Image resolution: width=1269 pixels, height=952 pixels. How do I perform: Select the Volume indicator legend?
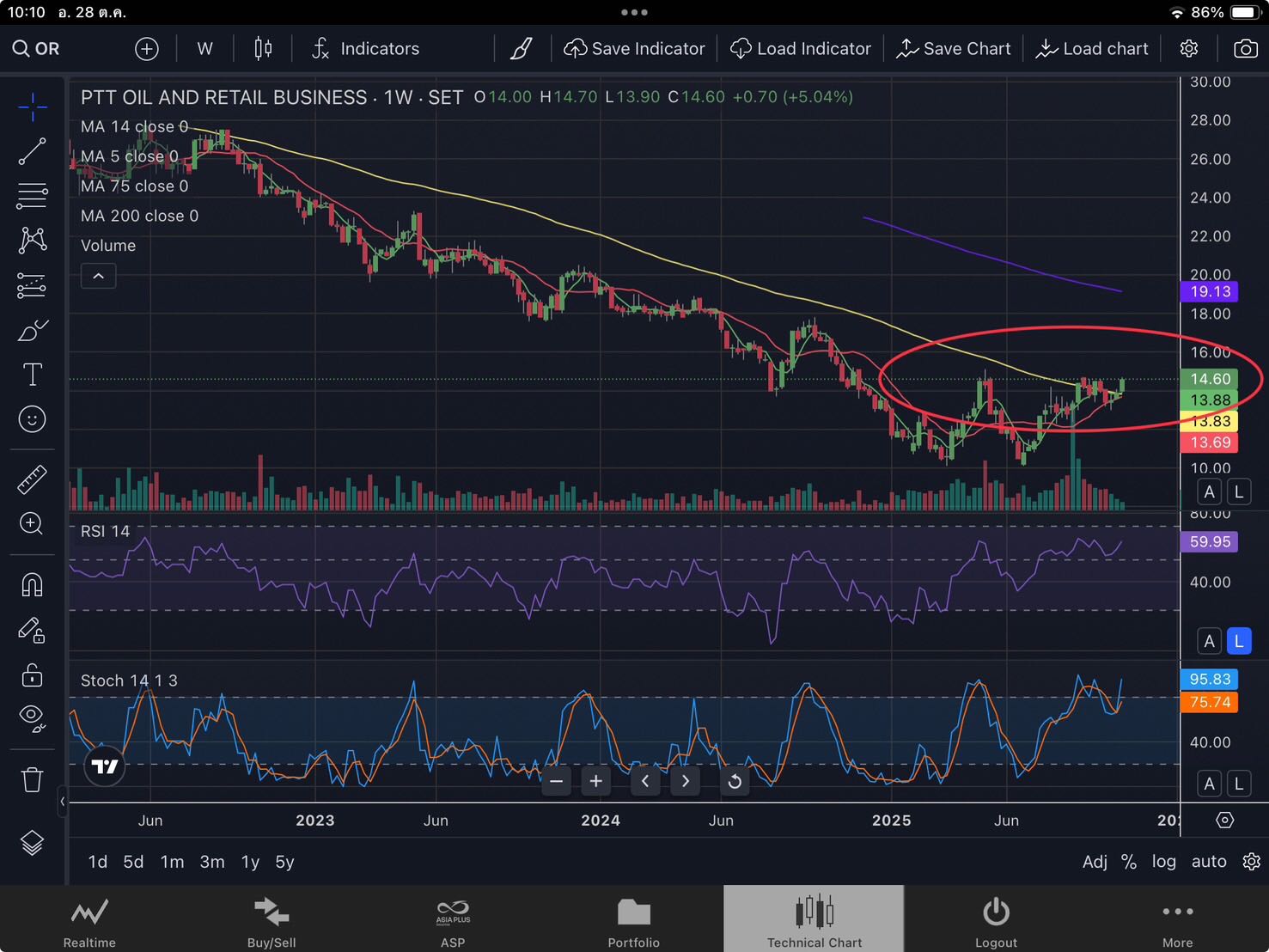pyautogui.click(x=108, y=246)
